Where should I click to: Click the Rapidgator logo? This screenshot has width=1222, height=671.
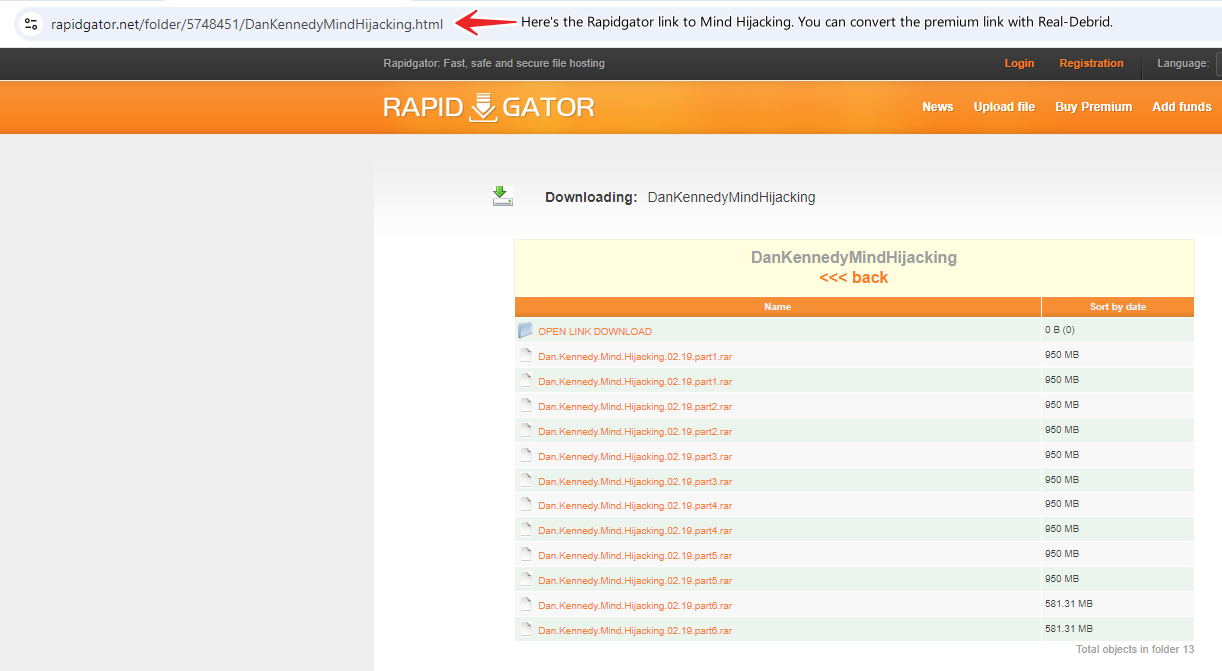coord(489,107)
